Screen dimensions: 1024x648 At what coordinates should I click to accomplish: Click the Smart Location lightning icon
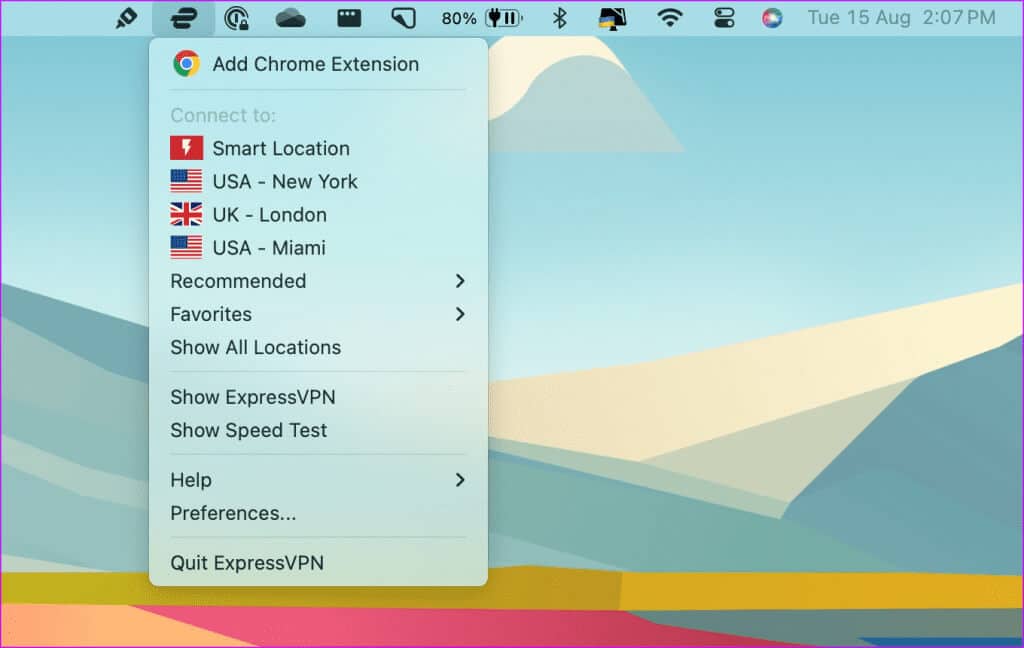click(186, 148)
